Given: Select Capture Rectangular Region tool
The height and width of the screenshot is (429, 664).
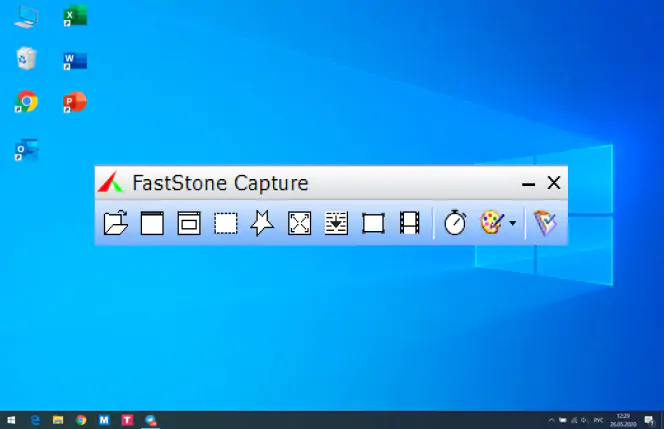Looking at the screenshot, I should pos(226,223).
